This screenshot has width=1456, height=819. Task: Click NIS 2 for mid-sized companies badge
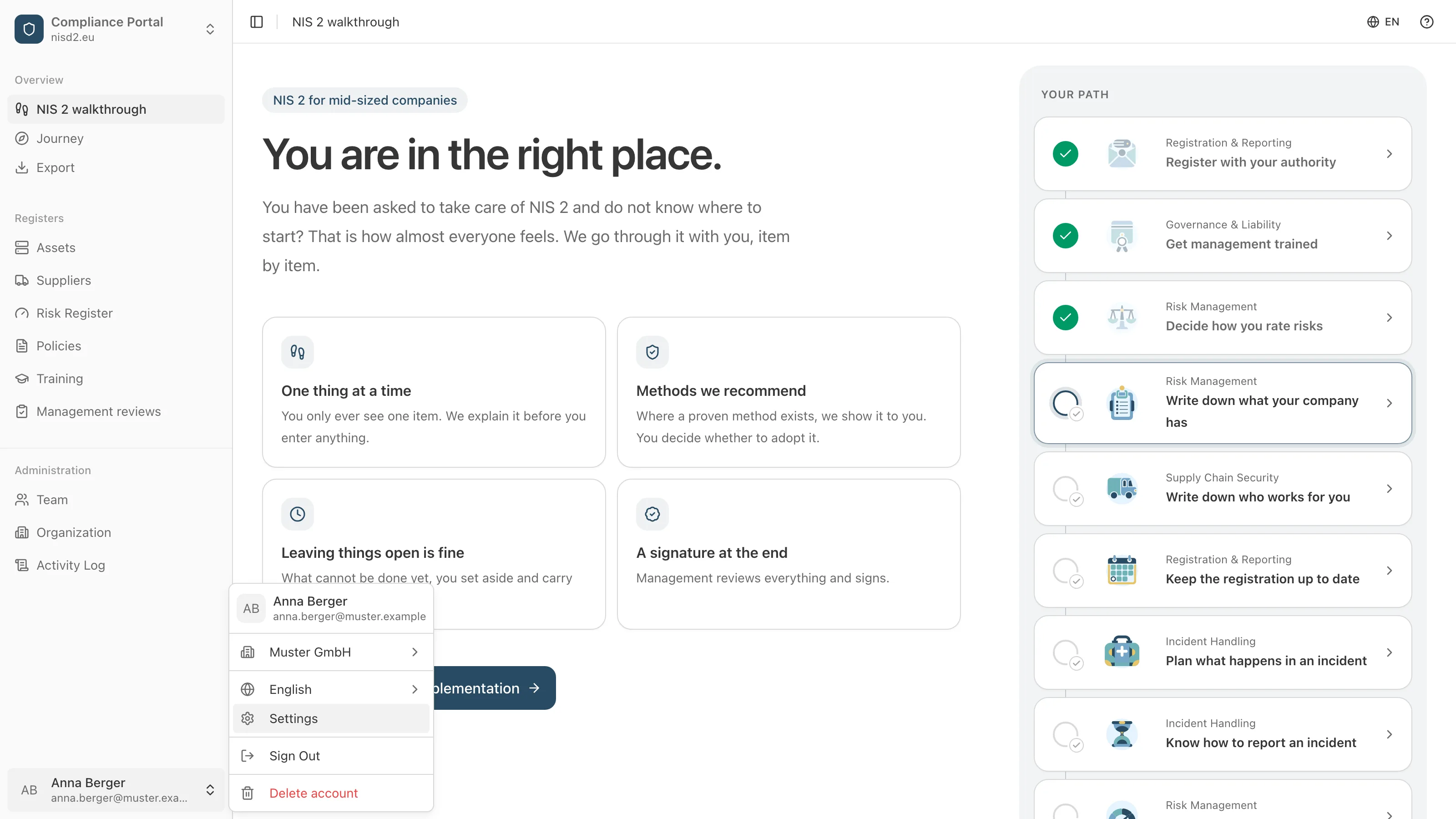pos(364,100)
